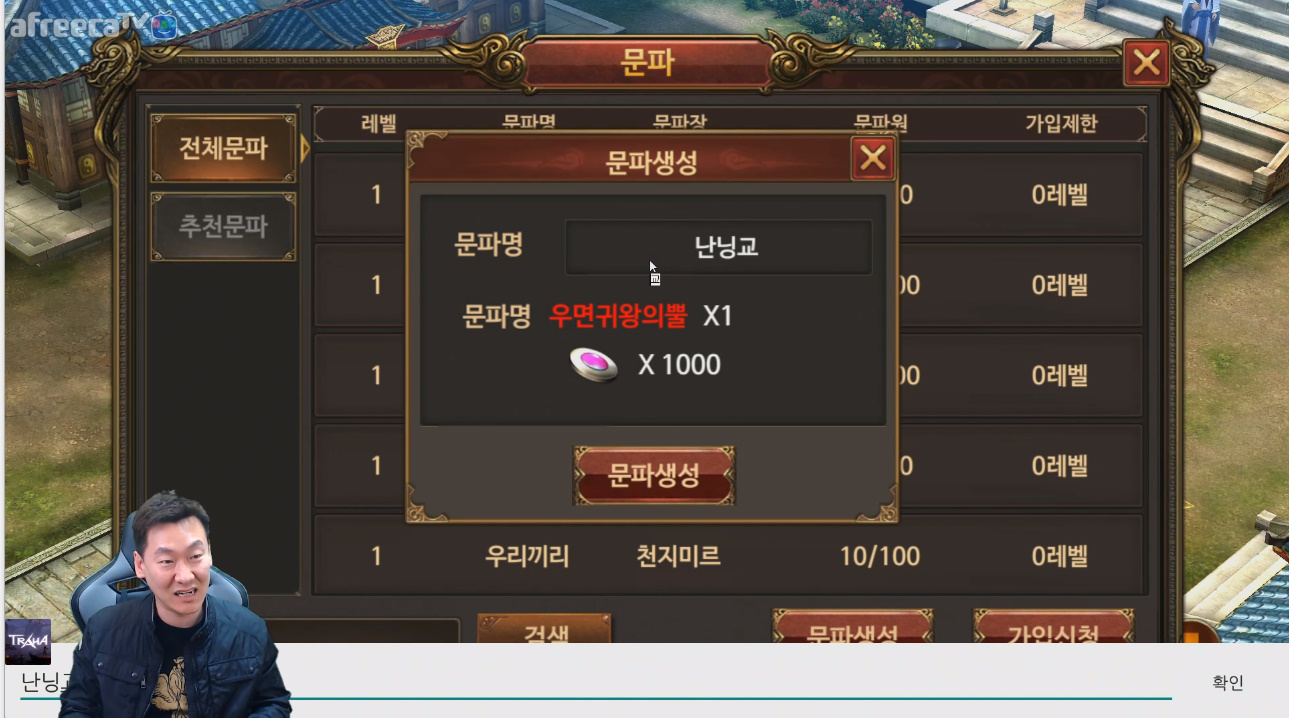
Task: Click the TRAHA game icon thumbnail
Action: tap(28, 641)
